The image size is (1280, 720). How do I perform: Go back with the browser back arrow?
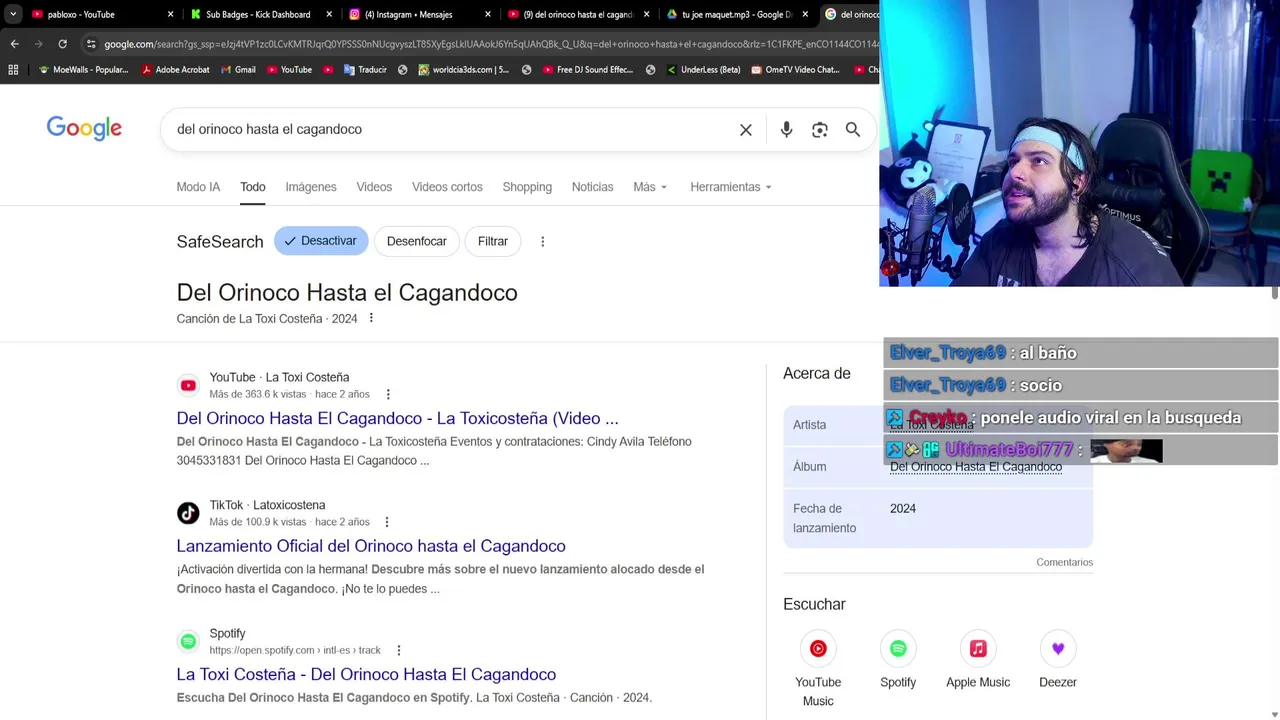(x=14, y=44)
